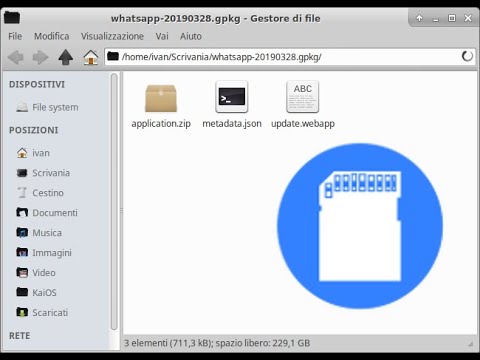
Task: Open KaiOS in sidebar
Action: click(44, 293)
